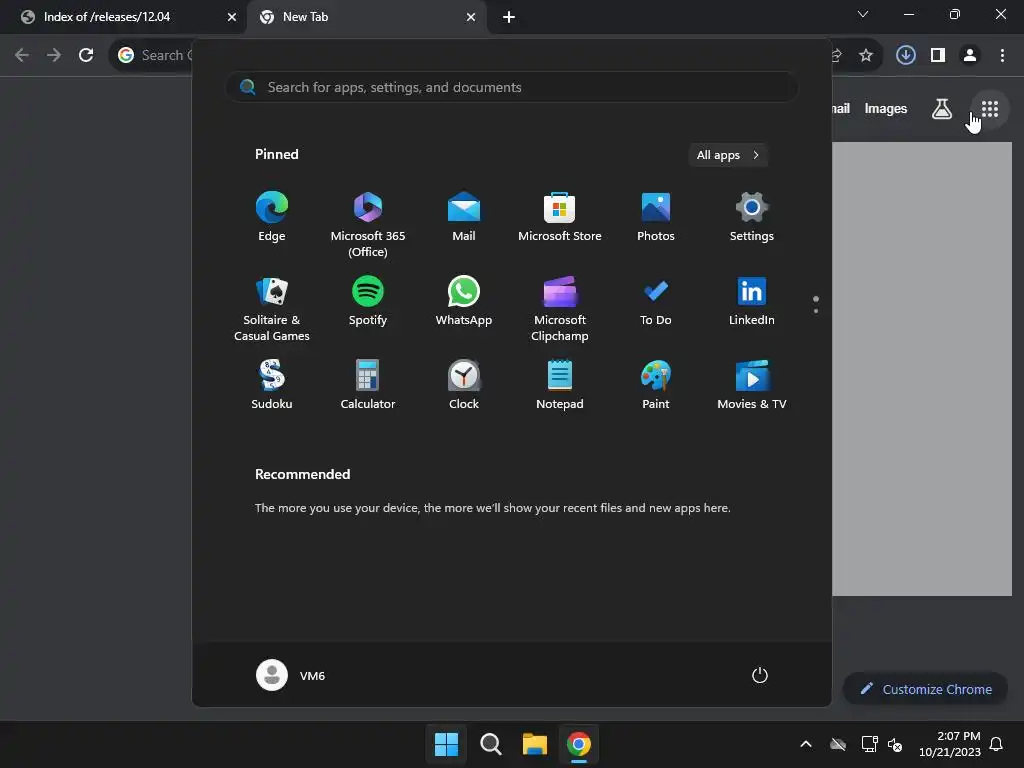
Task: Click OneDrive cloud icon in tray
Action: click(x=838, y=744)
